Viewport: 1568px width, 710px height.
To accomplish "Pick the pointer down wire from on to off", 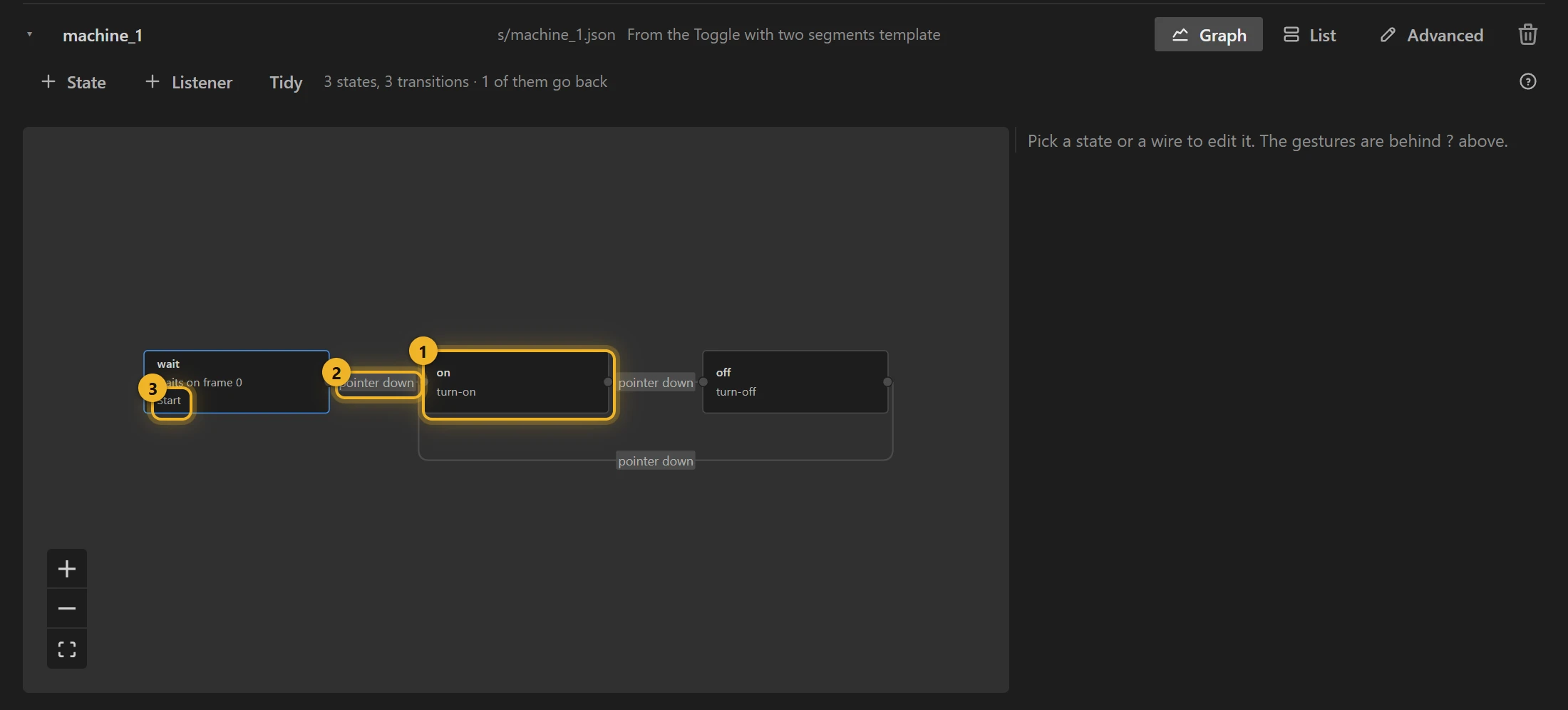I will click(x=656, y=383).
